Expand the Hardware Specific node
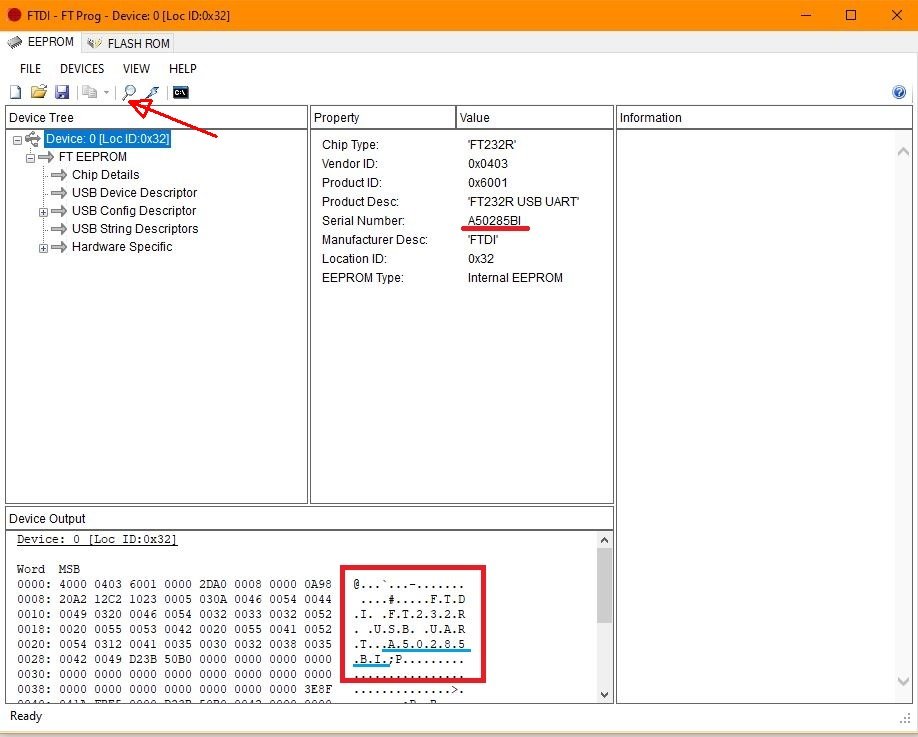Screen dimensions: 918x737 tap(43, 248)
